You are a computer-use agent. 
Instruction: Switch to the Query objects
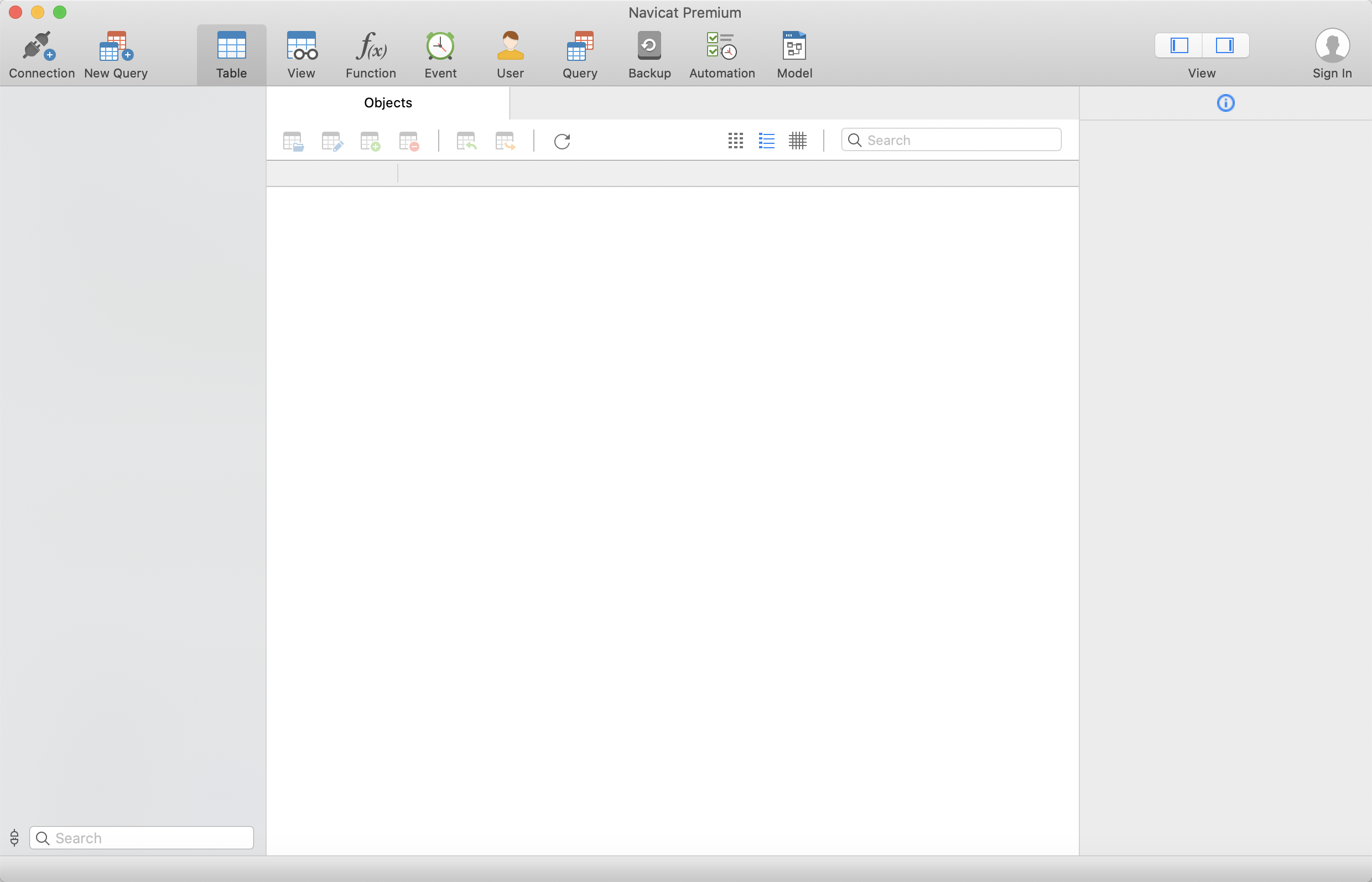tap(579, 47)
